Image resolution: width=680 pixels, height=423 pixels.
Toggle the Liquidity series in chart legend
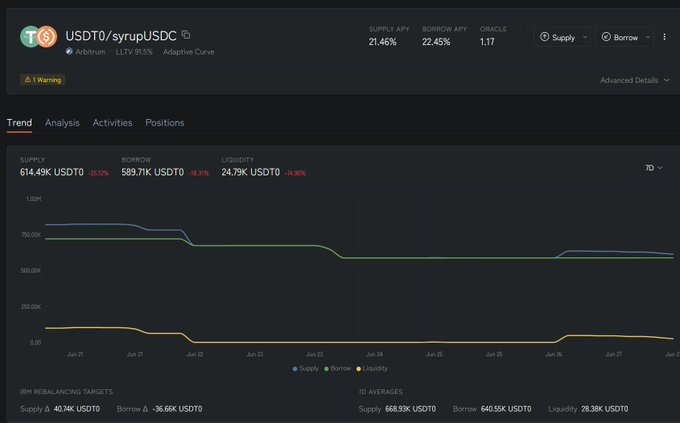(x=372, y=368)
